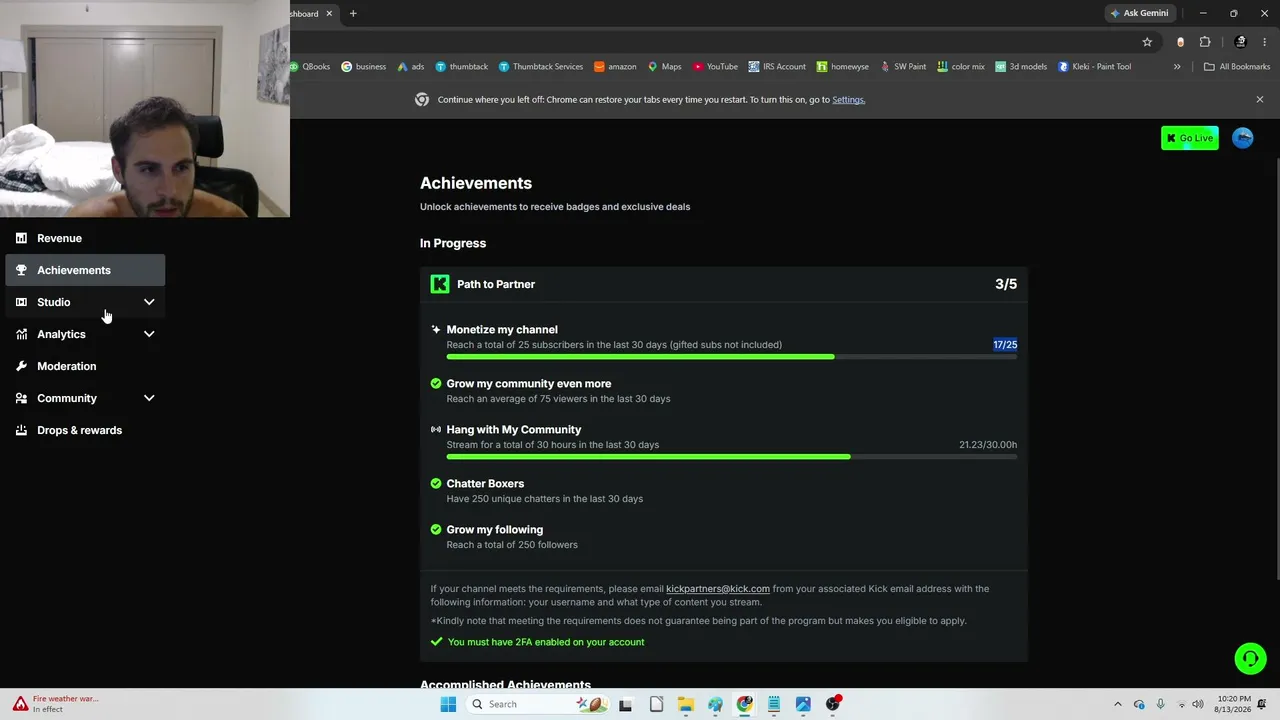Viewport: 1280px width, 720px height.
Task: Show more bookmarks with the double chevron
Action: [x=1177, y=67]
